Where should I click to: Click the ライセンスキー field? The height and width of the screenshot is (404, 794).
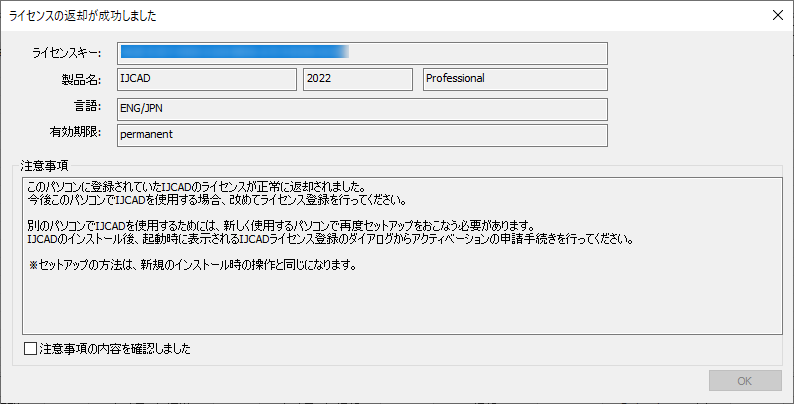pyautogui.click(x=362, y=53)
